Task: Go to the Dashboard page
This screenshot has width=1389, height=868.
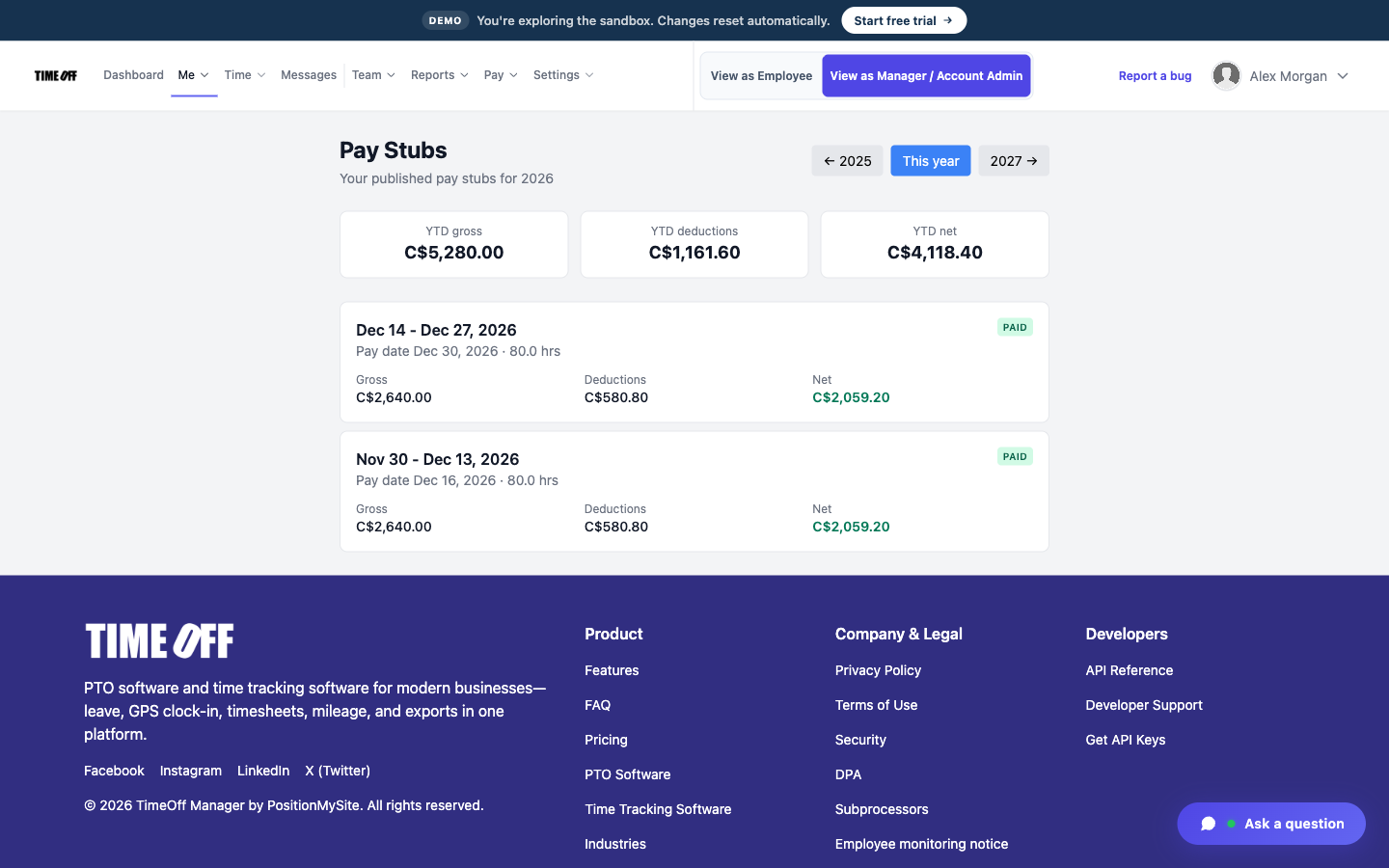Action: [133, 75]
